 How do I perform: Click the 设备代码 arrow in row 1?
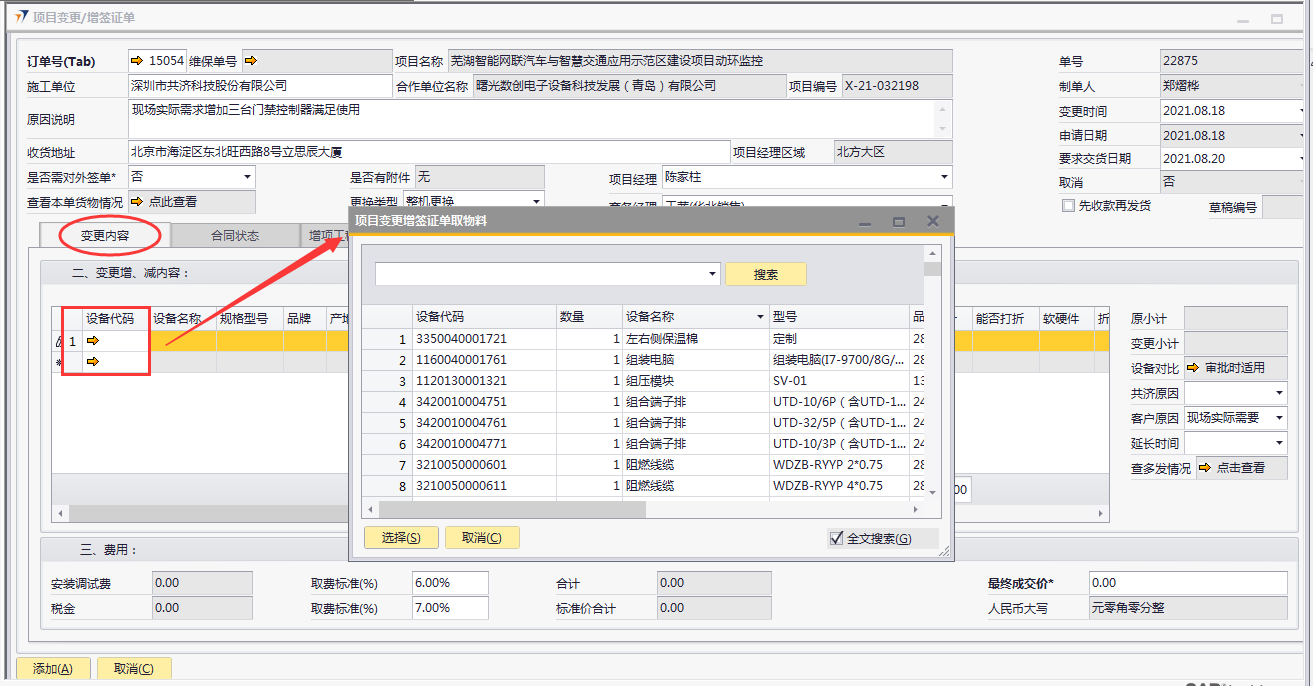(x=93, y=341)
